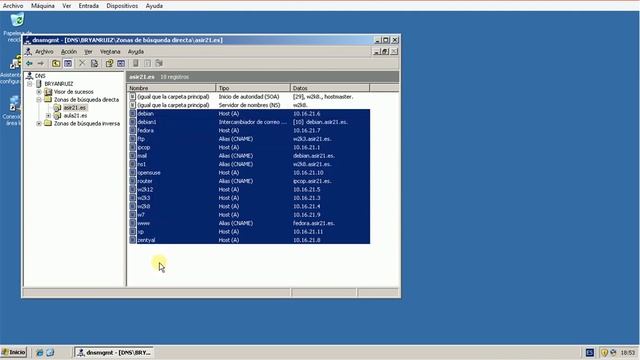Image resolution: width=640 pixels, height=360 pixels.
Task: Sort by the Datos column header
Action: [x=330, y=88]
